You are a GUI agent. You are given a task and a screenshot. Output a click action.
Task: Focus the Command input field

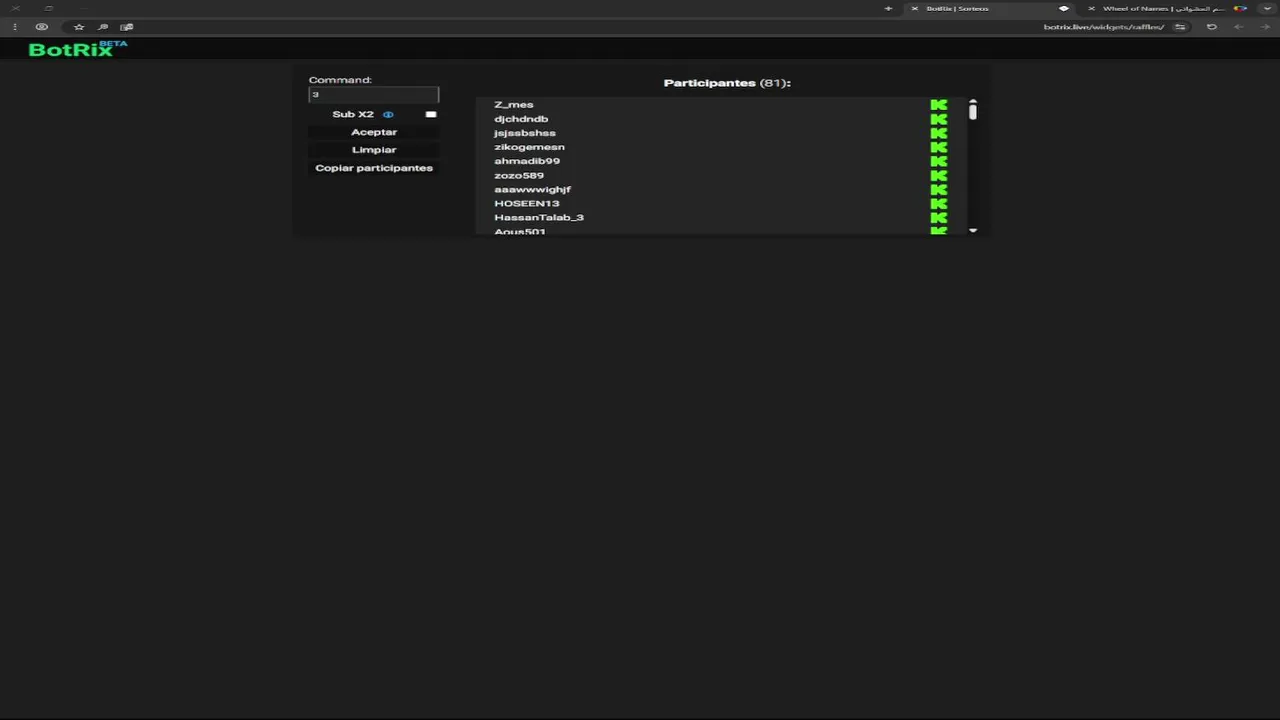coord(374,94)
